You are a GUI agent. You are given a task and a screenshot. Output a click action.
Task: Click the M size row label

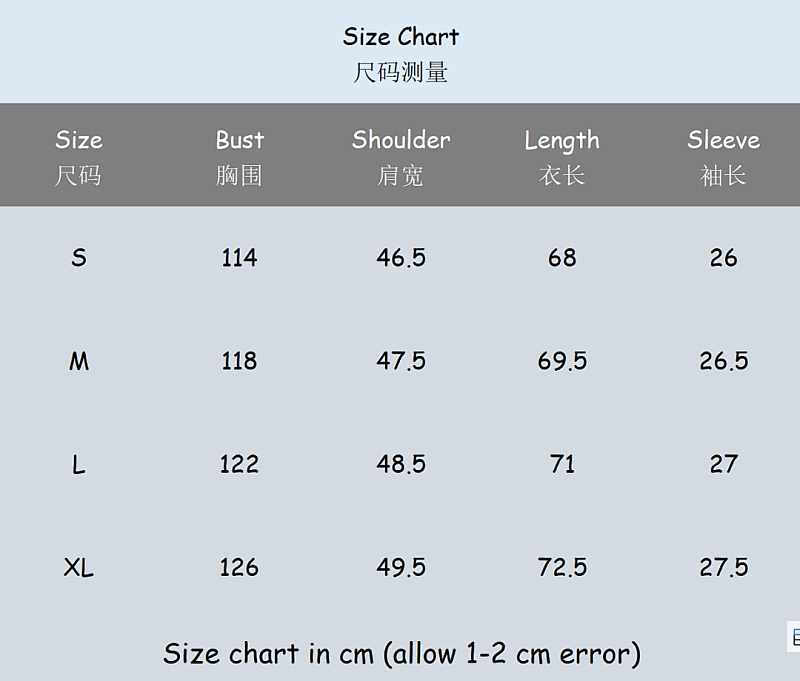[79, 361]
